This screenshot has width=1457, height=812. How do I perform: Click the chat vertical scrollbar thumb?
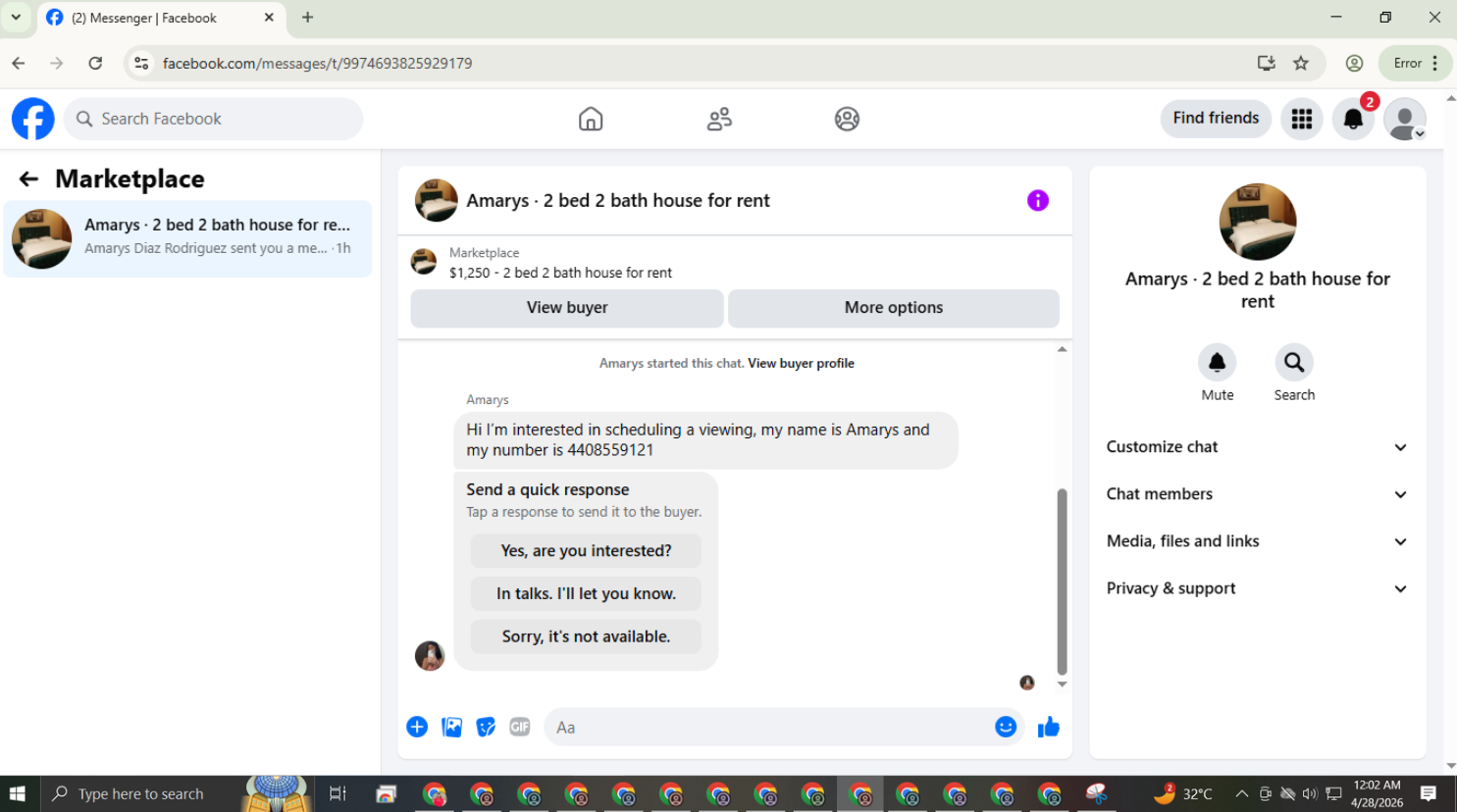click(1062, 582)
